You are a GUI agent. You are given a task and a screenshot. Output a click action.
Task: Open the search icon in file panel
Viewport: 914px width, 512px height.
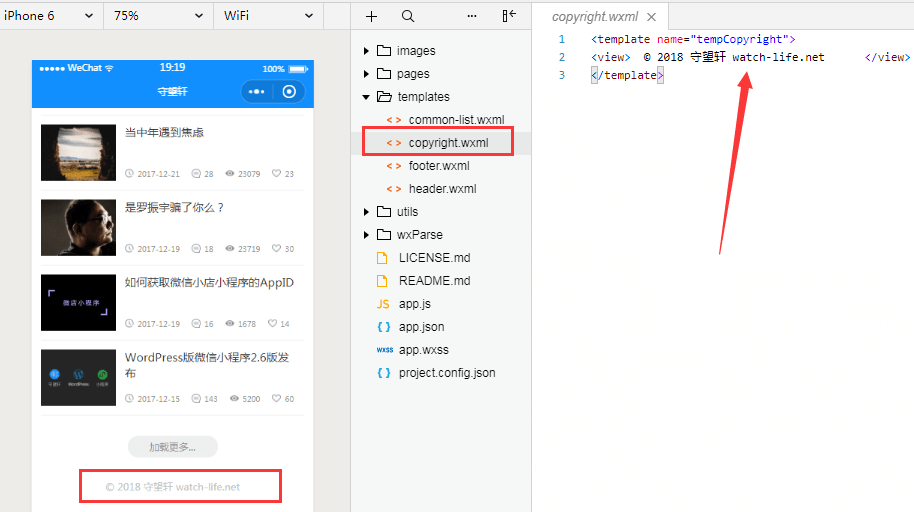point(408,16)
